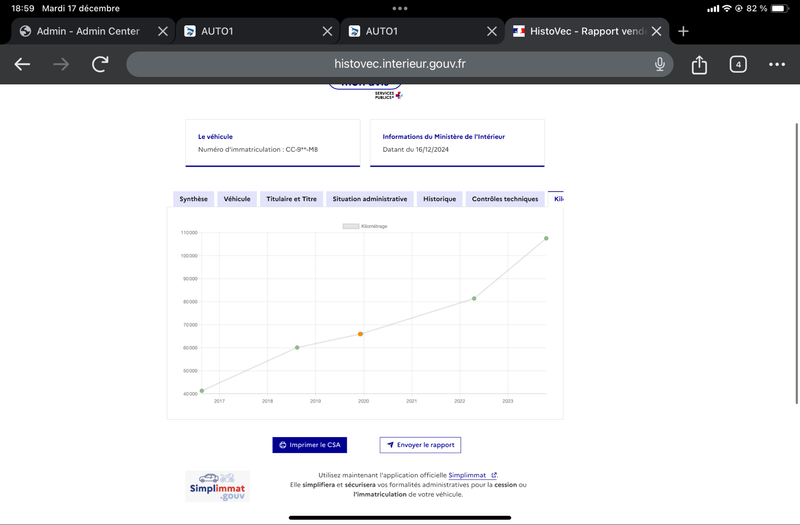Screen dimensions: 800x525
Task: Click the text 'Datant du 16/12/2024'
Action: click(x=415, y=149)
